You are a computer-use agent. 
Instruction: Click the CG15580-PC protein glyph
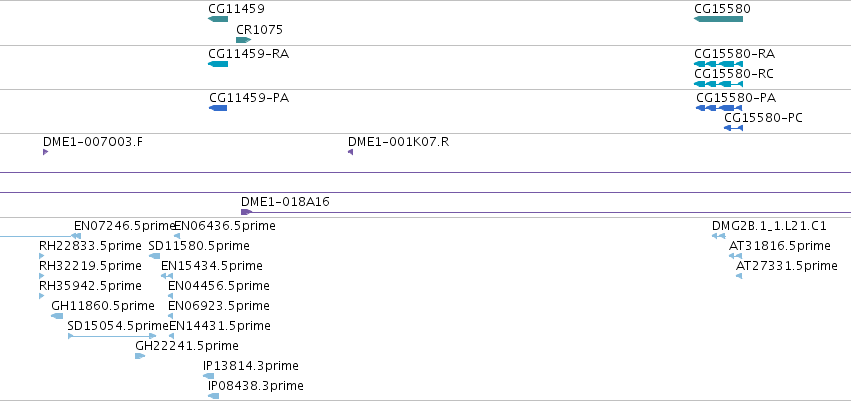pos(733,128)
